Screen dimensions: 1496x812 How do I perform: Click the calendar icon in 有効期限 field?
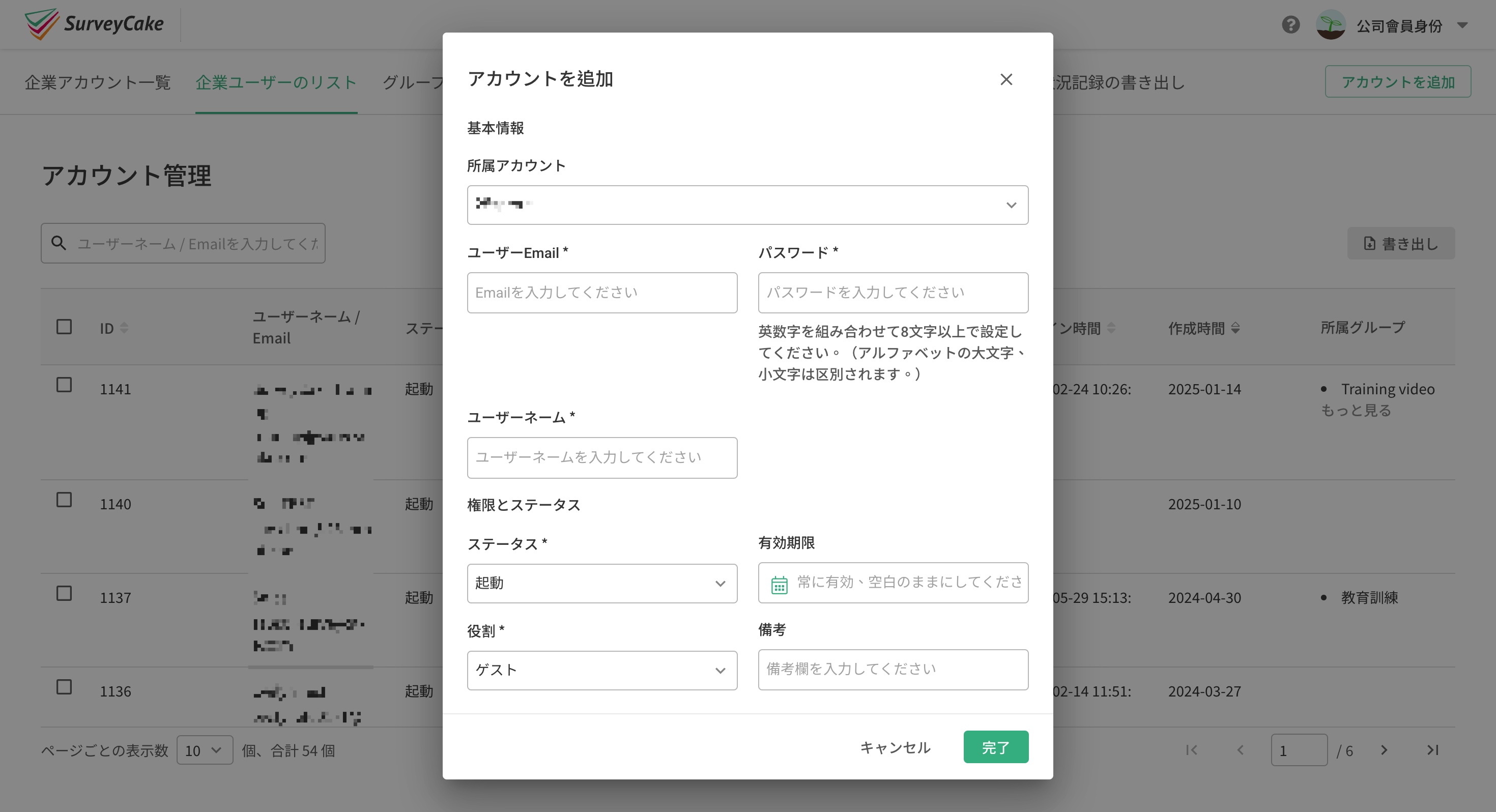779,584
